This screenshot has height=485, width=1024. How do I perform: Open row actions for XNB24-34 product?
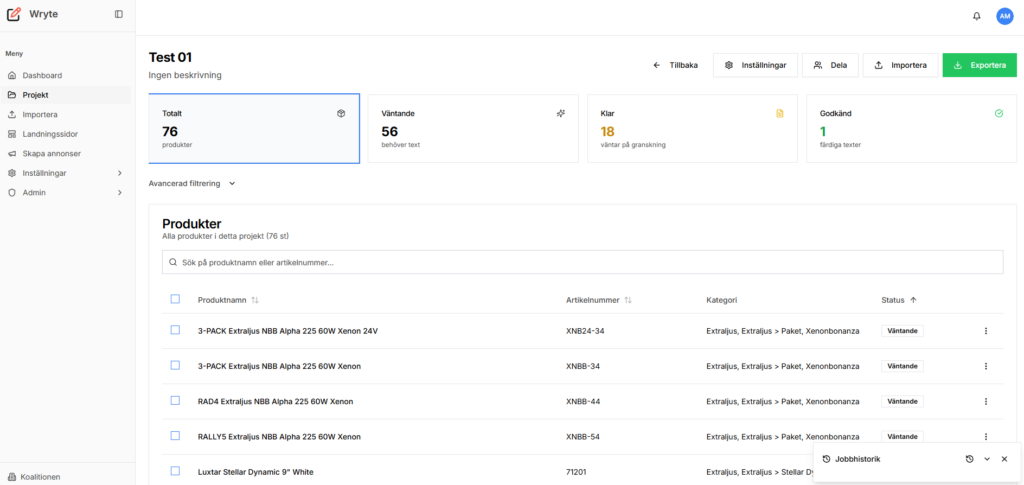(x=985, y=331)
